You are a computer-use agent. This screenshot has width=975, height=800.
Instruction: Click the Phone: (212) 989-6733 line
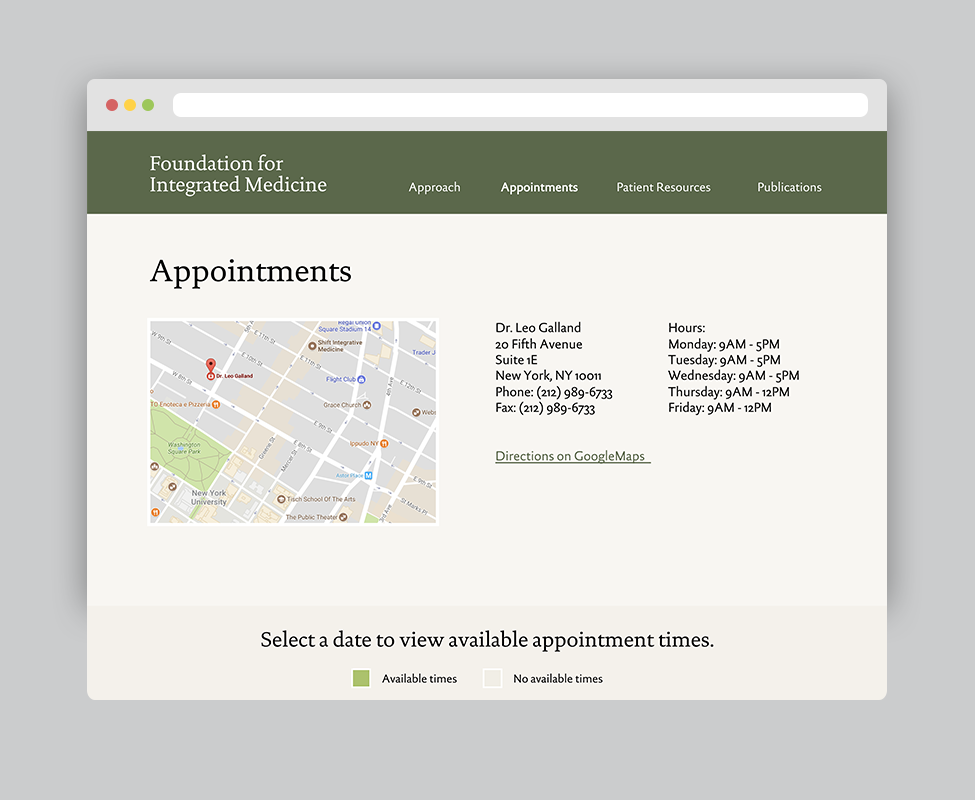[x=554, y=392]
